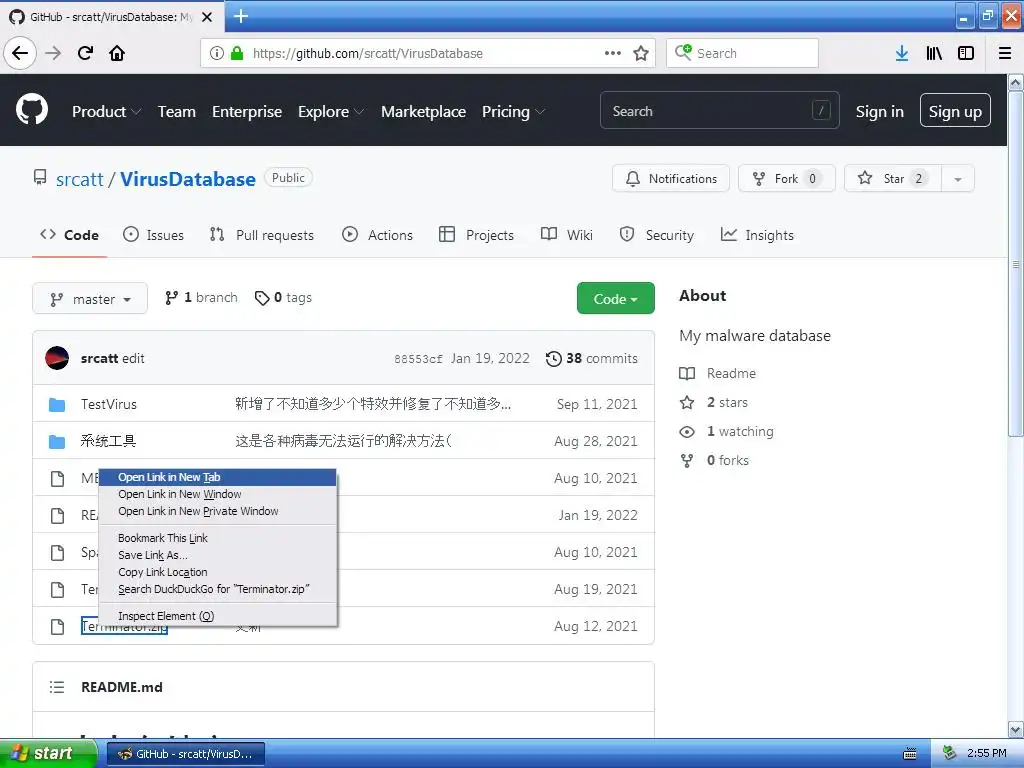Switch to the Pull requests tab

[262, 234]
